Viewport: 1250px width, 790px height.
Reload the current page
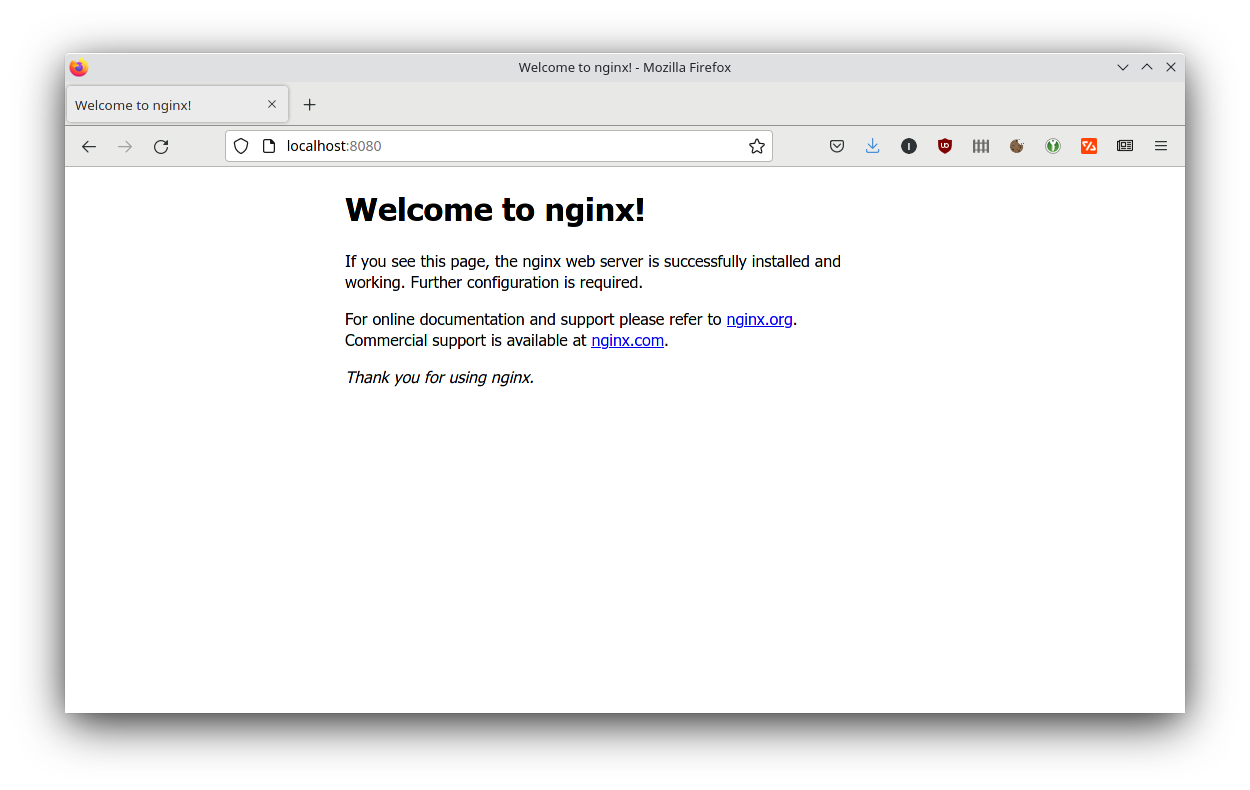click(160, 146)
